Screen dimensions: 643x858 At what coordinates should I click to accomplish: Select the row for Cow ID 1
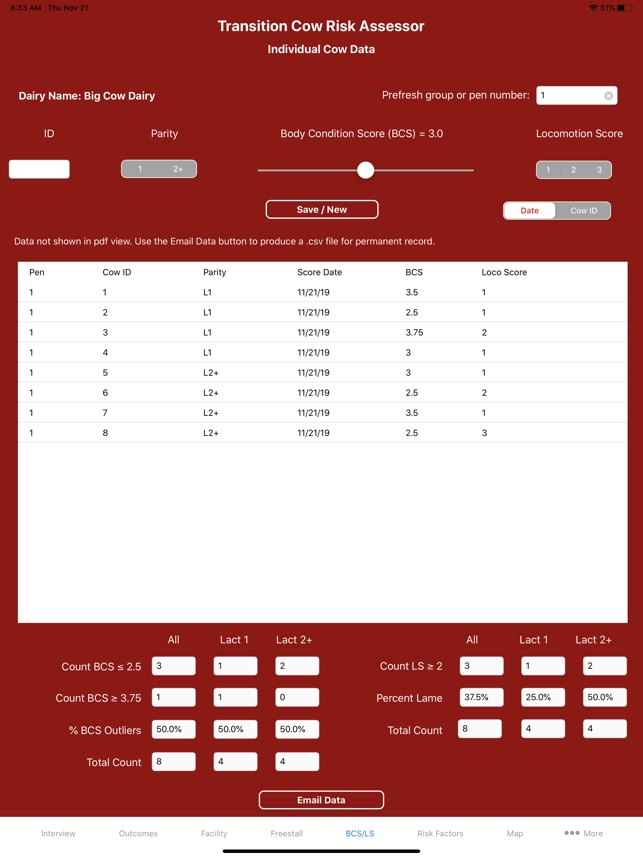pos(323,292)
